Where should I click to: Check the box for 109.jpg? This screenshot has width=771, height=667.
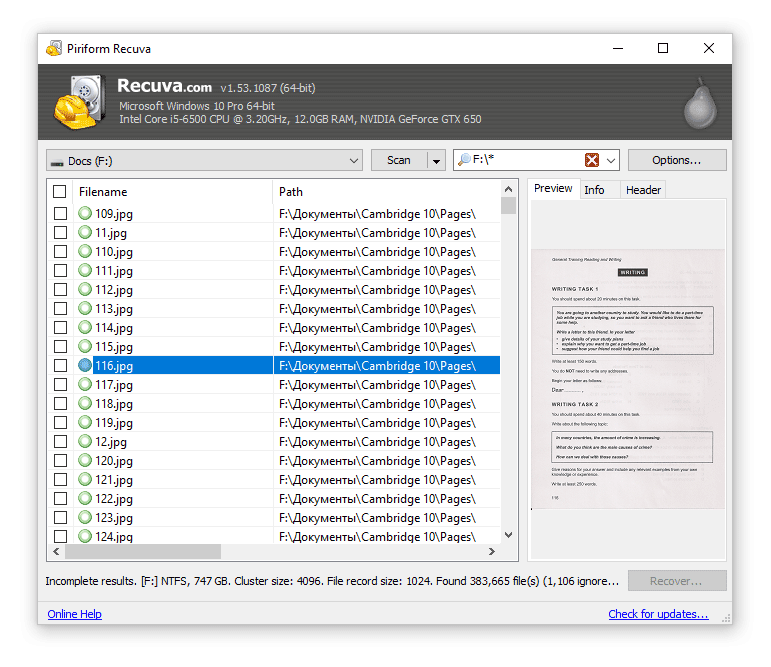[x=60, y=213]
